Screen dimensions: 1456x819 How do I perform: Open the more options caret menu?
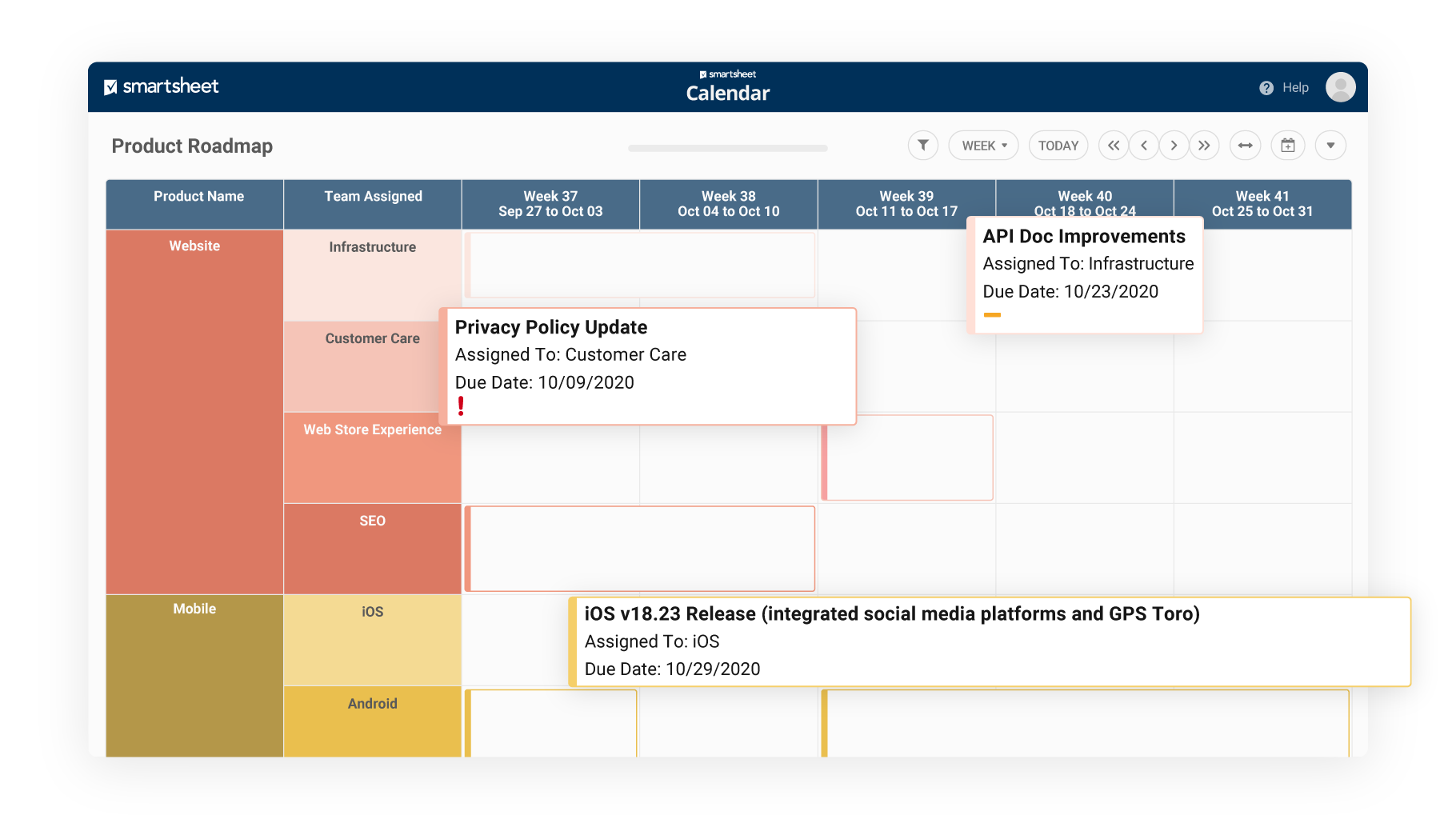1330,146
